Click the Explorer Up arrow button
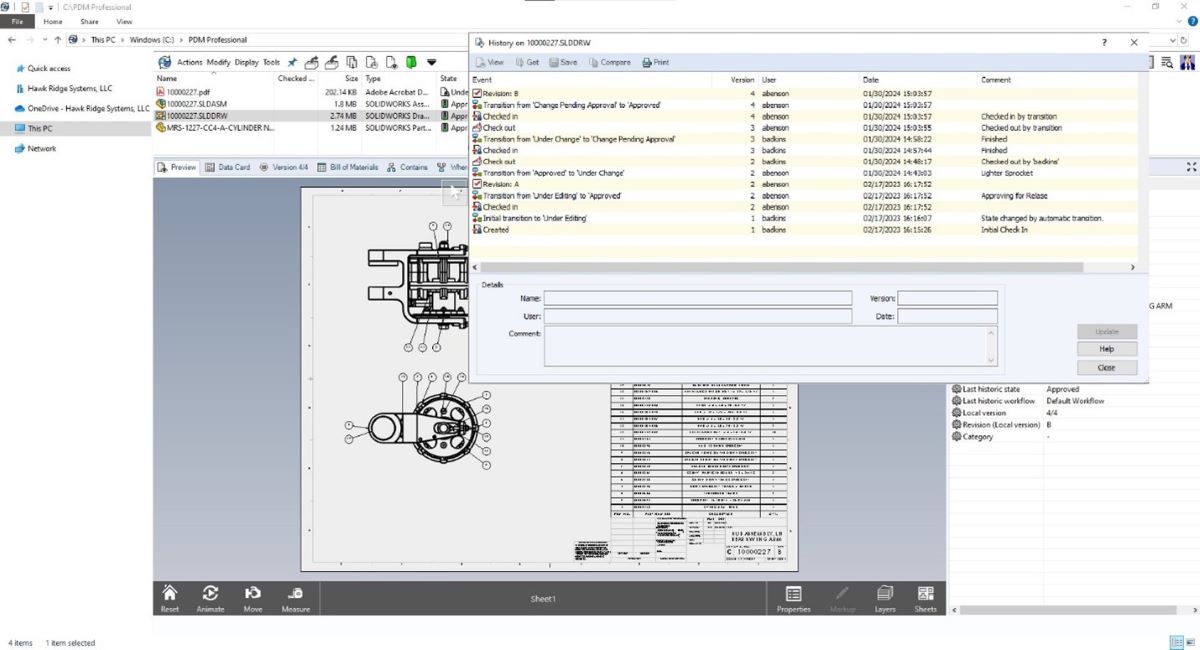 pos(58,39)
